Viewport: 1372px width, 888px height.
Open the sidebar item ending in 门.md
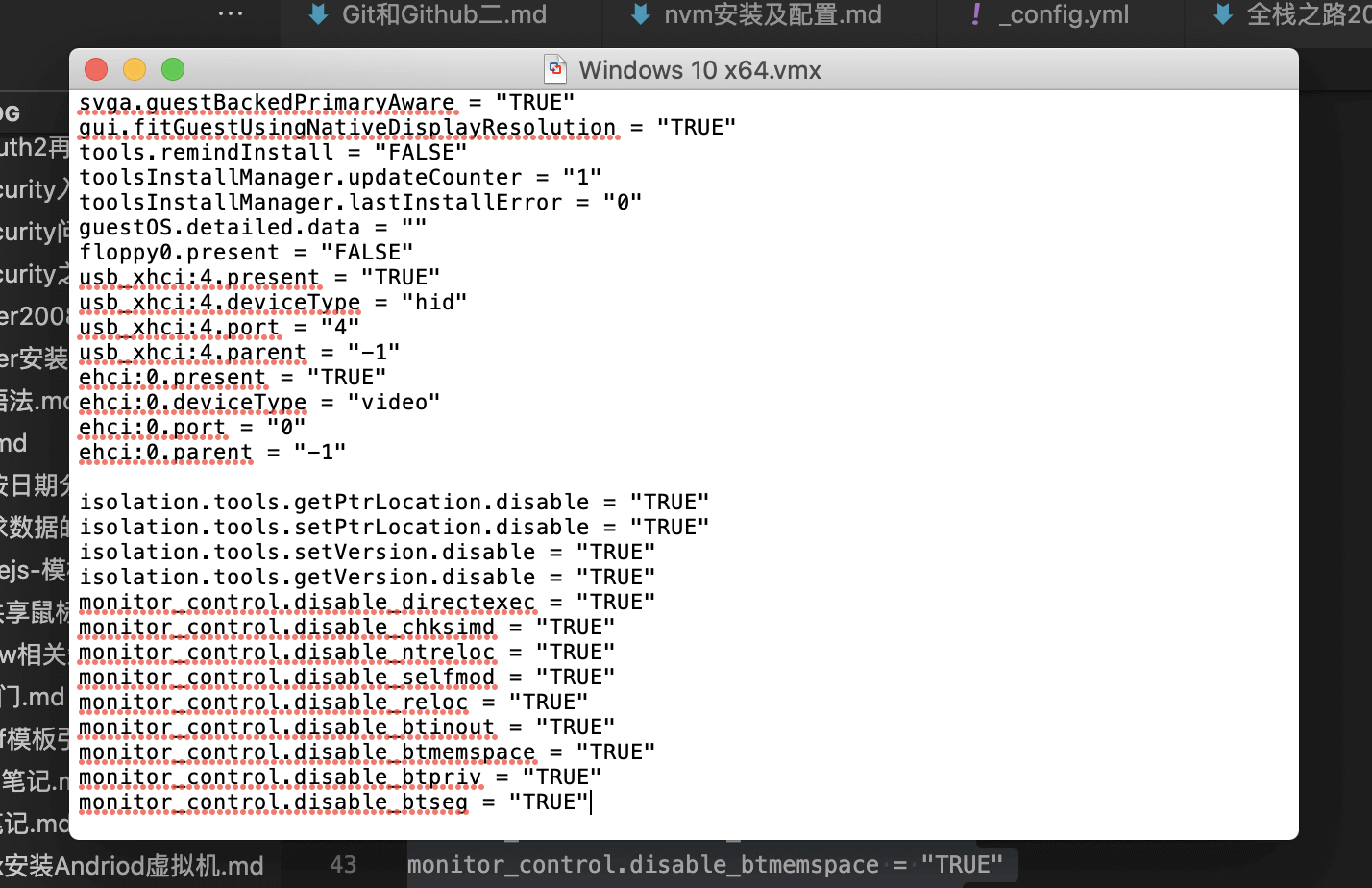pos(33,697)
